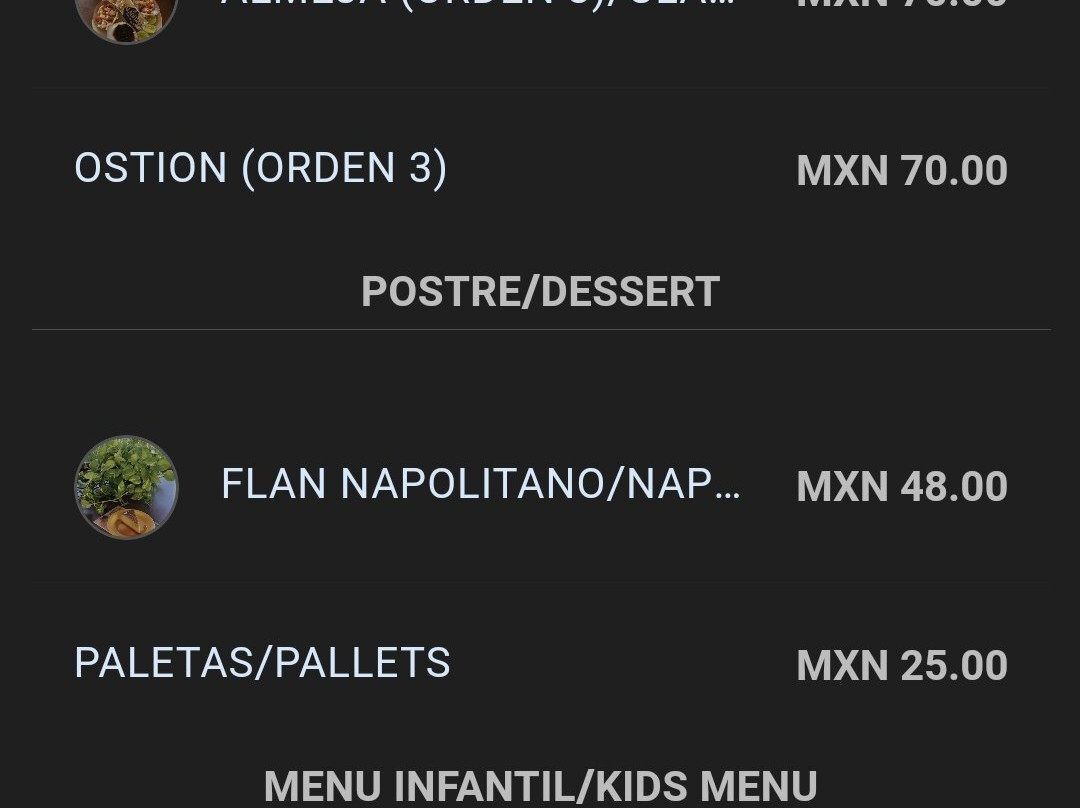Click the MXN 25.00 price
Viewport: 1080px width, 808px height.
pyautogui.click(x=901, y=666)
